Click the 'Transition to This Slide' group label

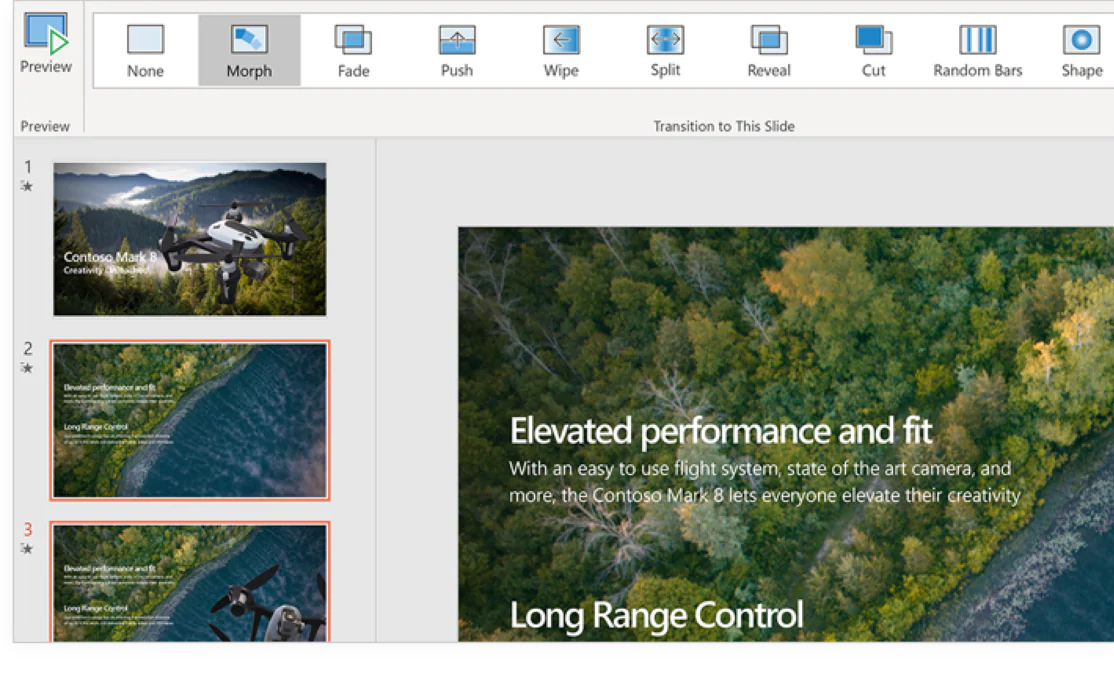coord(724,126)
